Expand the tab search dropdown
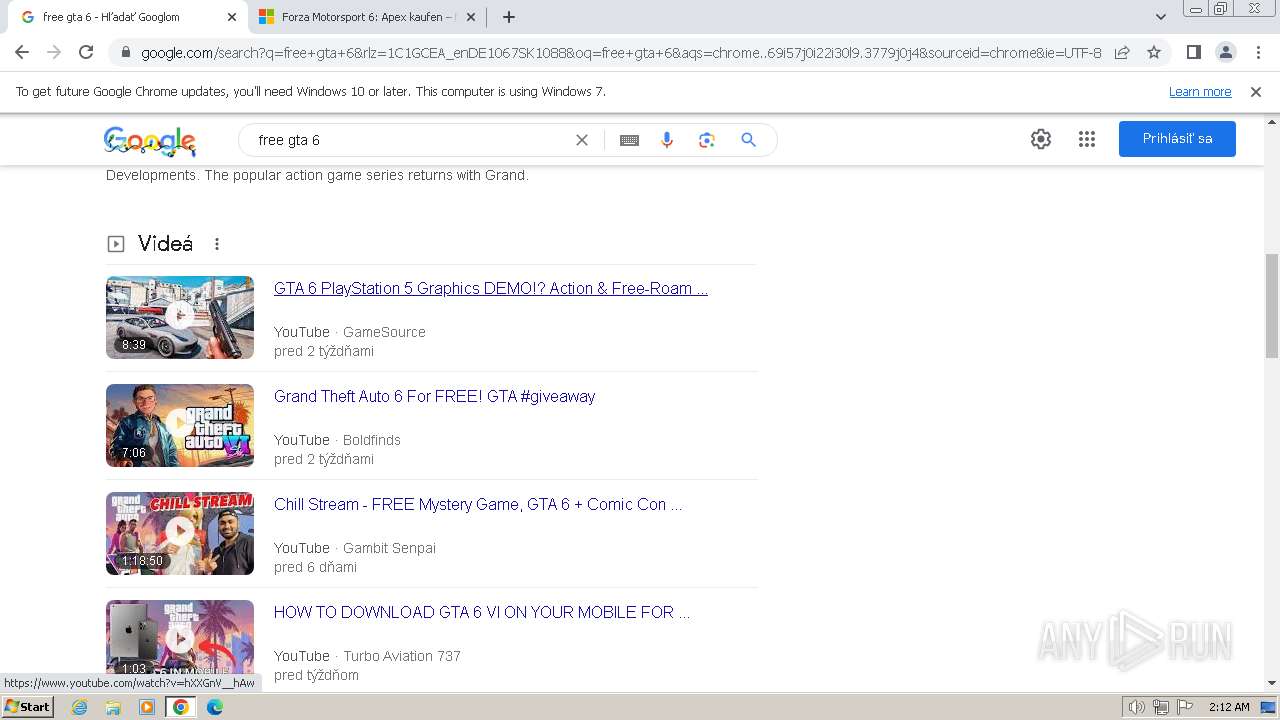This screenshot has width=1280, height=720. click(1161, 17)
